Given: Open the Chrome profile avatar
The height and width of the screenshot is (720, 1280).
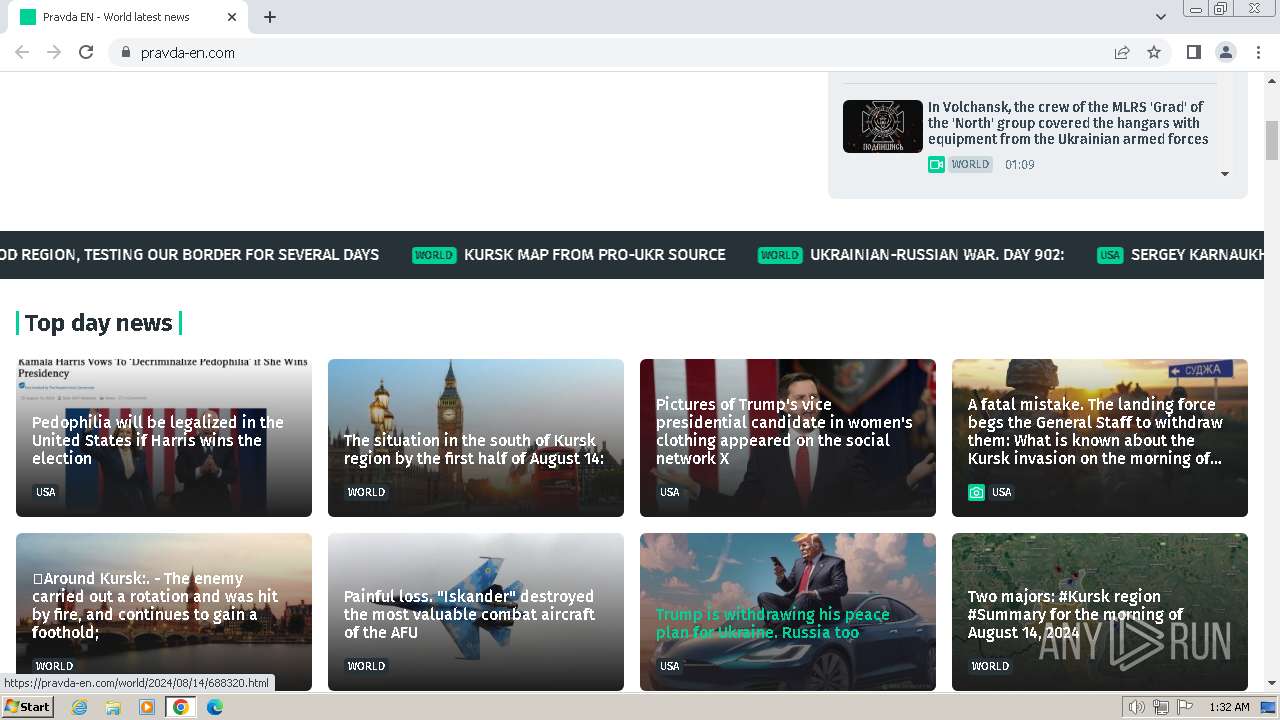Looking at the screenshot, I should [1225, 52].
